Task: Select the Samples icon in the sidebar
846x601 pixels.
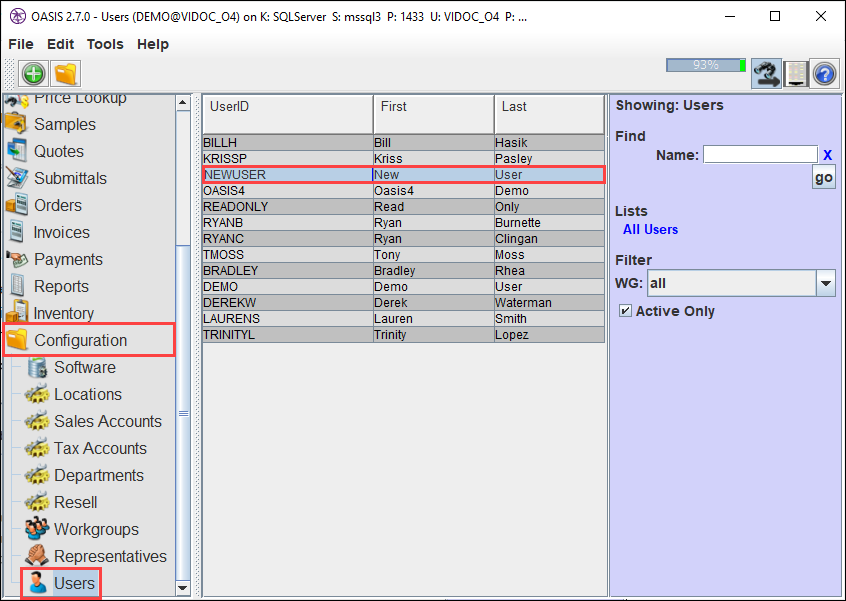Action: click(x=16, y=124)
